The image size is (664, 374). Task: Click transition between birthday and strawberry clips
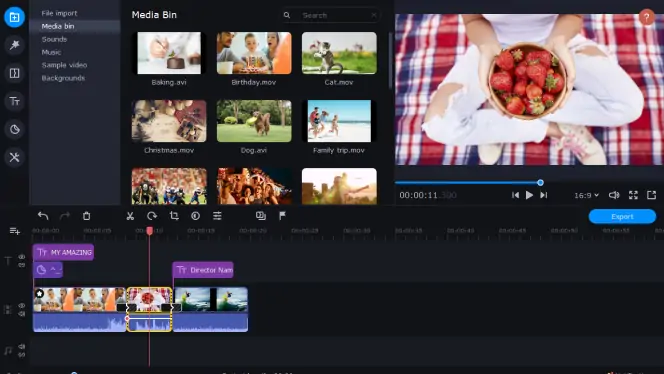click(127, 308)
